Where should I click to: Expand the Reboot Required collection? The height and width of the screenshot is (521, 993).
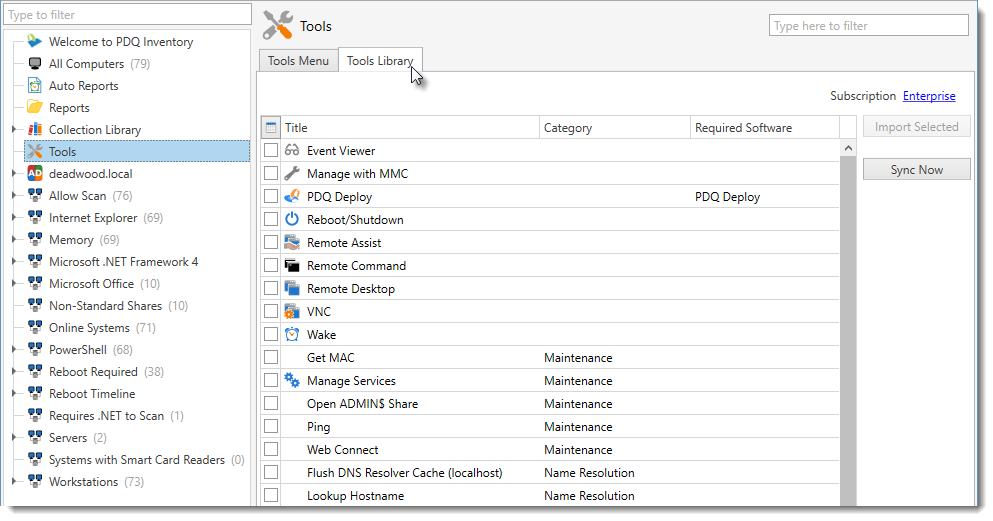click(x=14, y=371)
